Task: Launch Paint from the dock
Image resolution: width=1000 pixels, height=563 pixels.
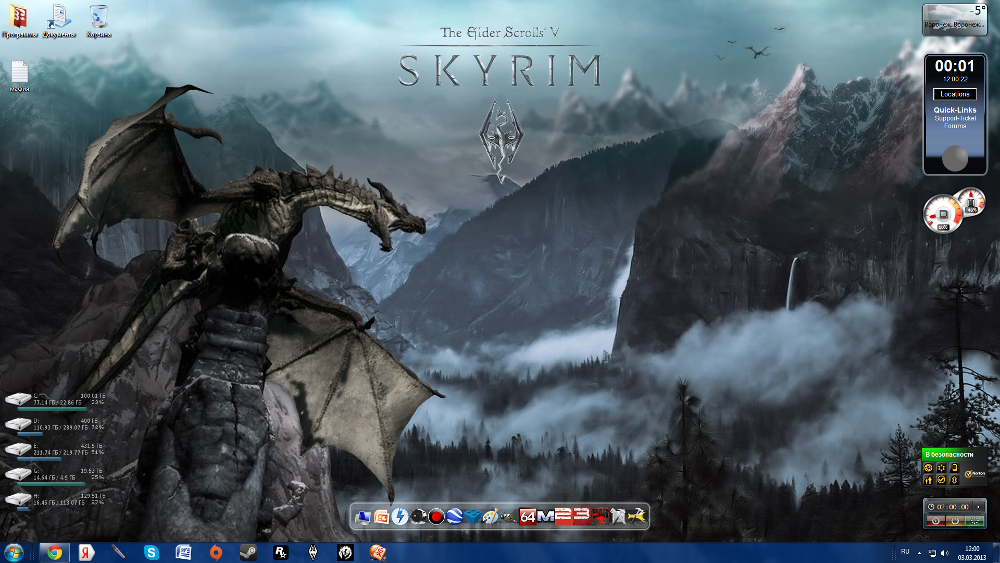Action: 490,516
